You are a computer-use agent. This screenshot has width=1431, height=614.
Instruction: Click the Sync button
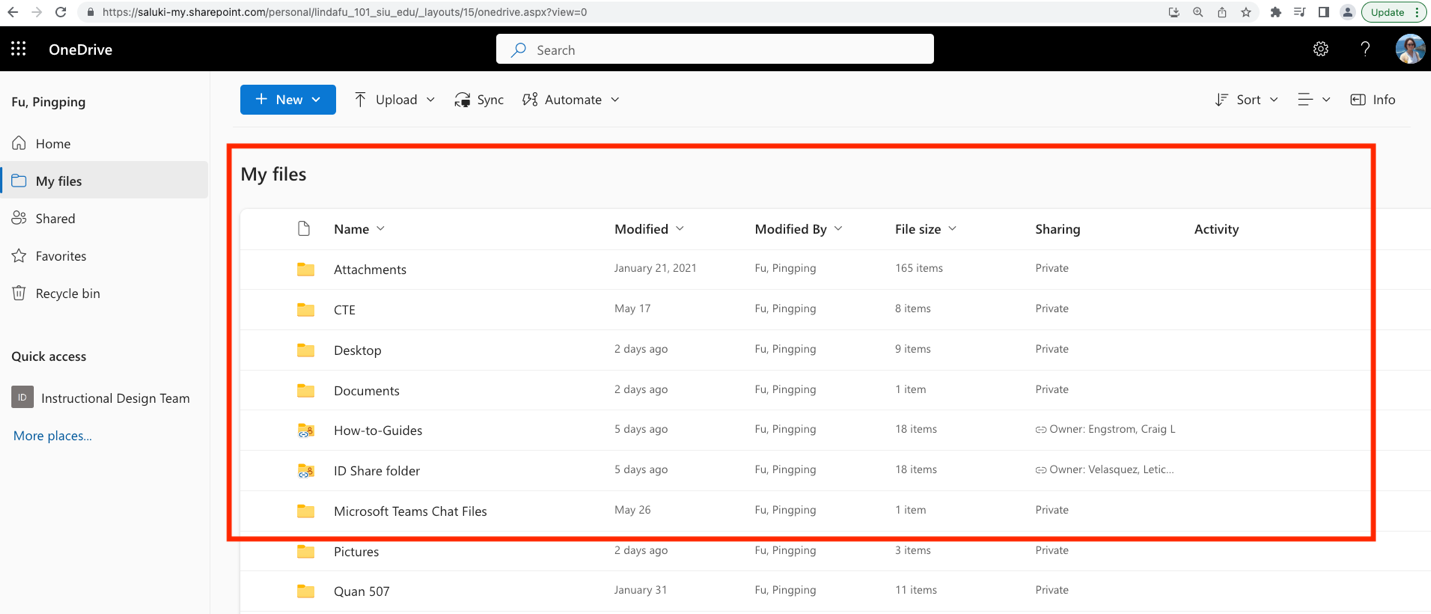pos(479,100)
